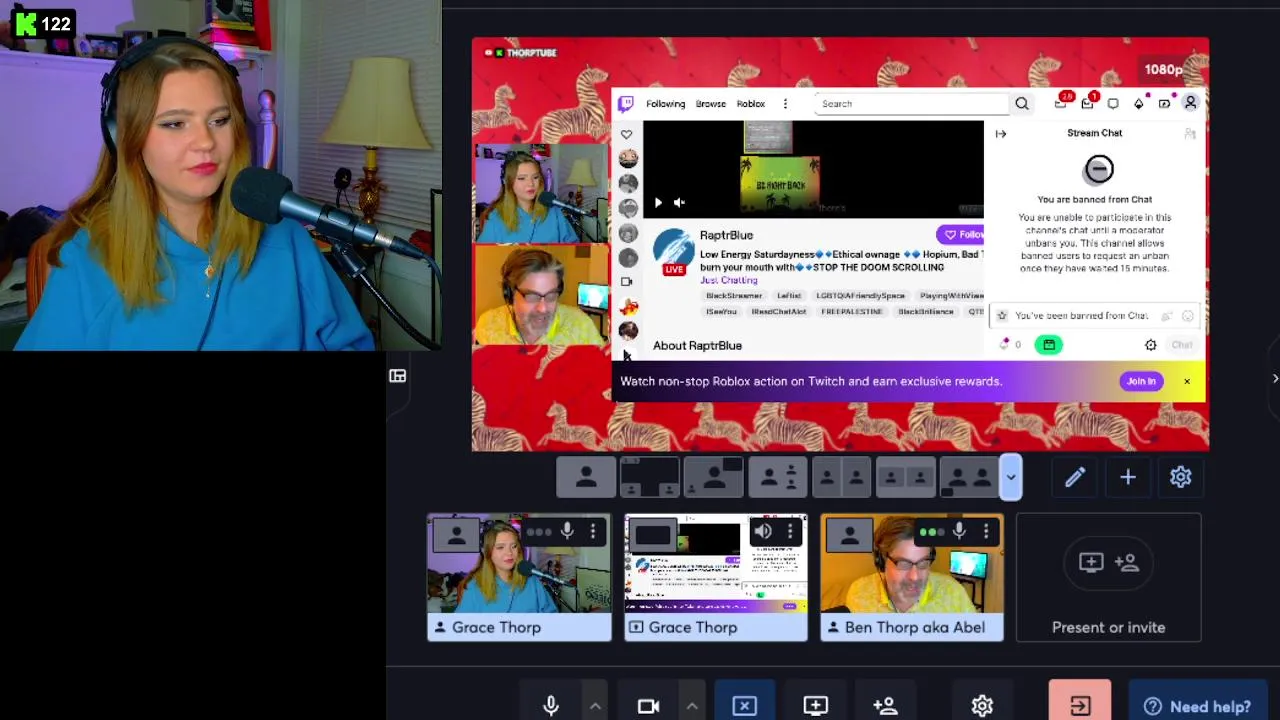Open Twitch notifications inbox with badge 28

1062,103
